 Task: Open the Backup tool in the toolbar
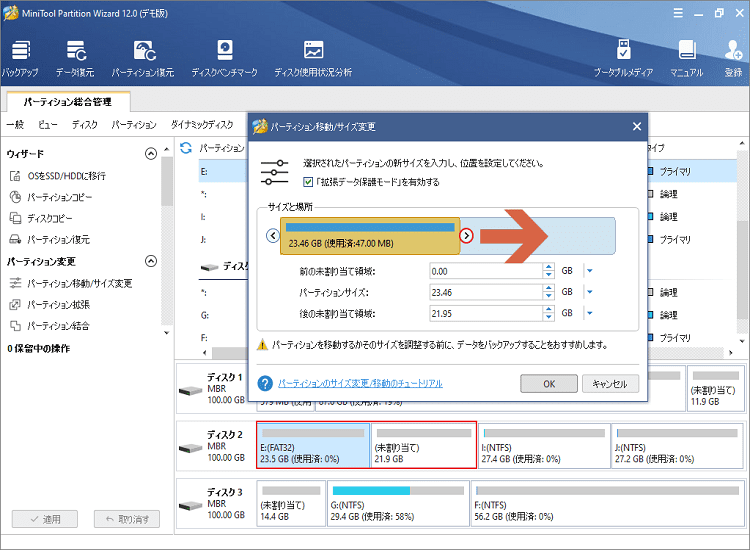click(x=20, y=58)
